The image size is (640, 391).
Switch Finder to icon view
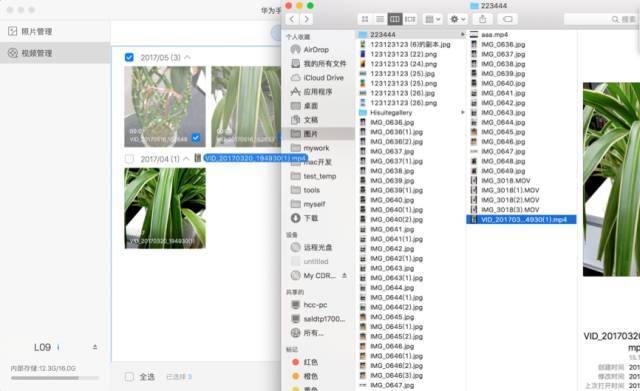coord(365,19)
